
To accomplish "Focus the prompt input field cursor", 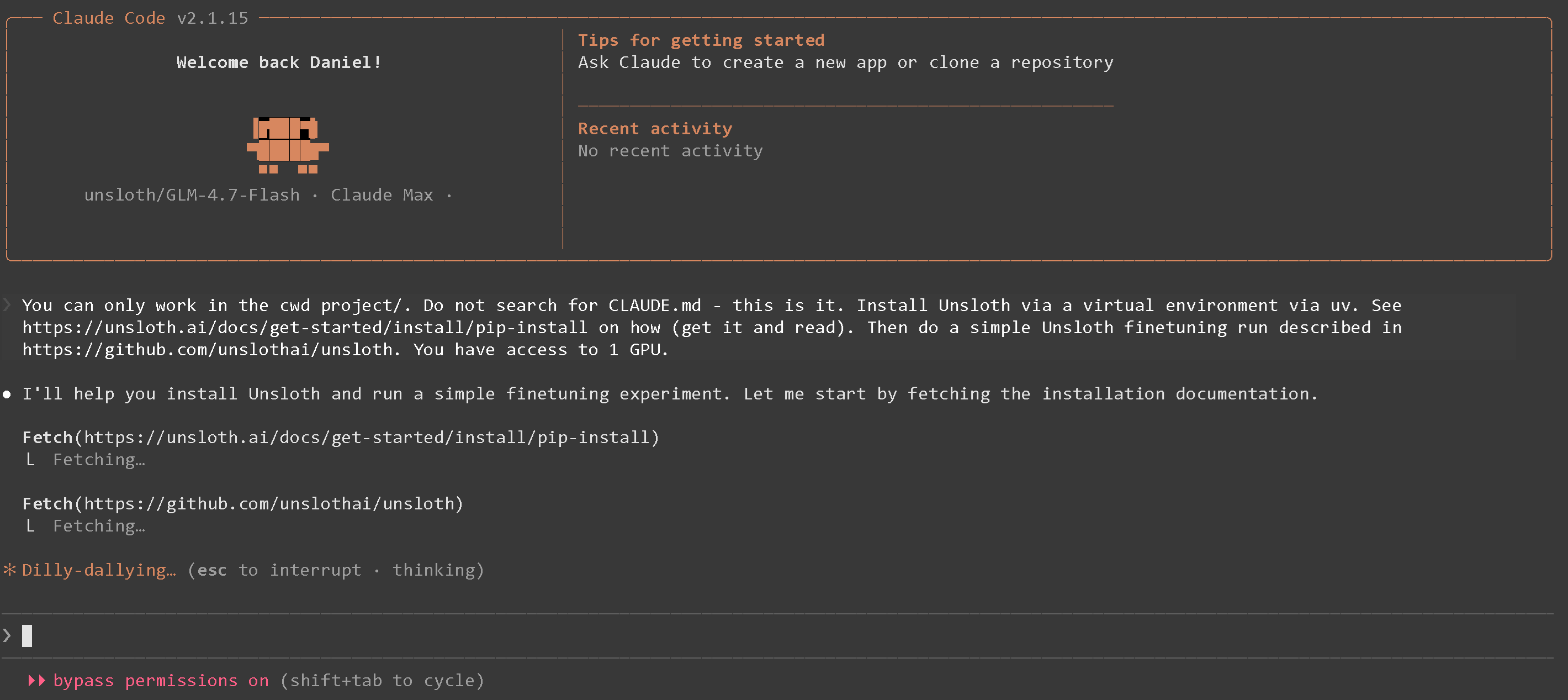I will point(27,635).
